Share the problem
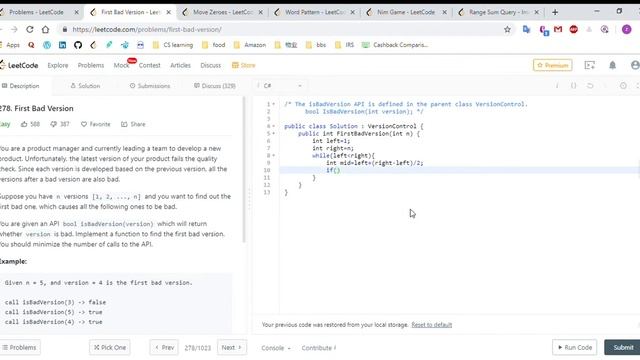Viewport: 640px width, 360px height. pyautogui.click(x=133, y=124)
